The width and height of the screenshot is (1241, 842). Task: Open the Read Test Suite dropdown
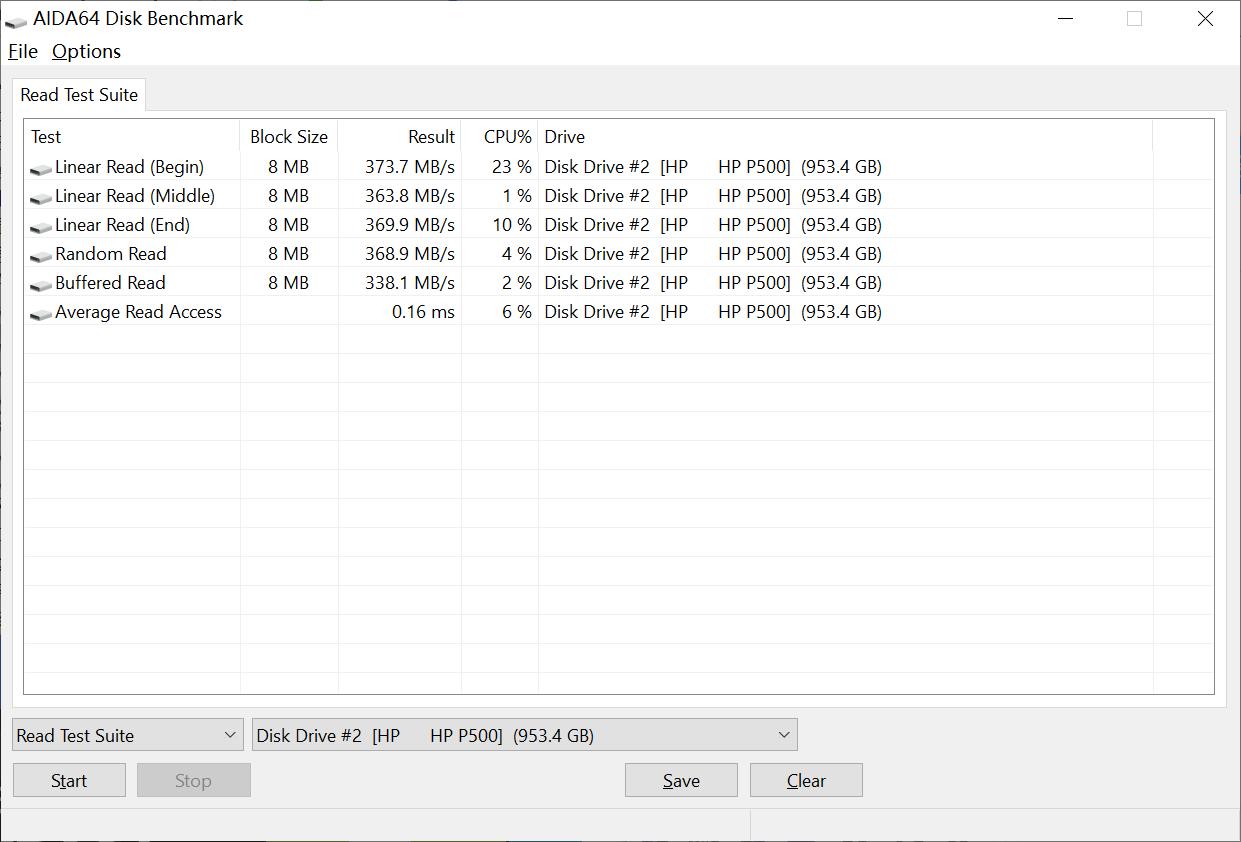pos(127,735)
